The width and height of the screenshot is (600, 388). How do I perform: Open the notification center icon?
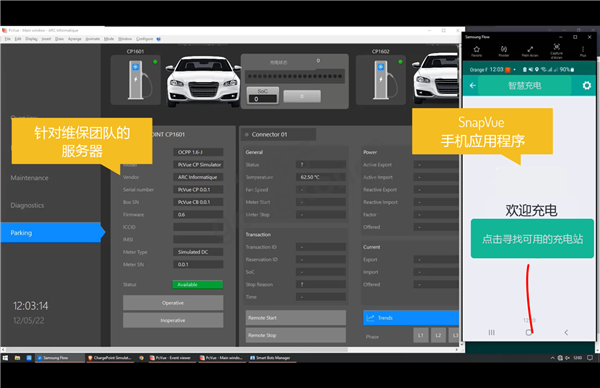click(x=590, y=358)
